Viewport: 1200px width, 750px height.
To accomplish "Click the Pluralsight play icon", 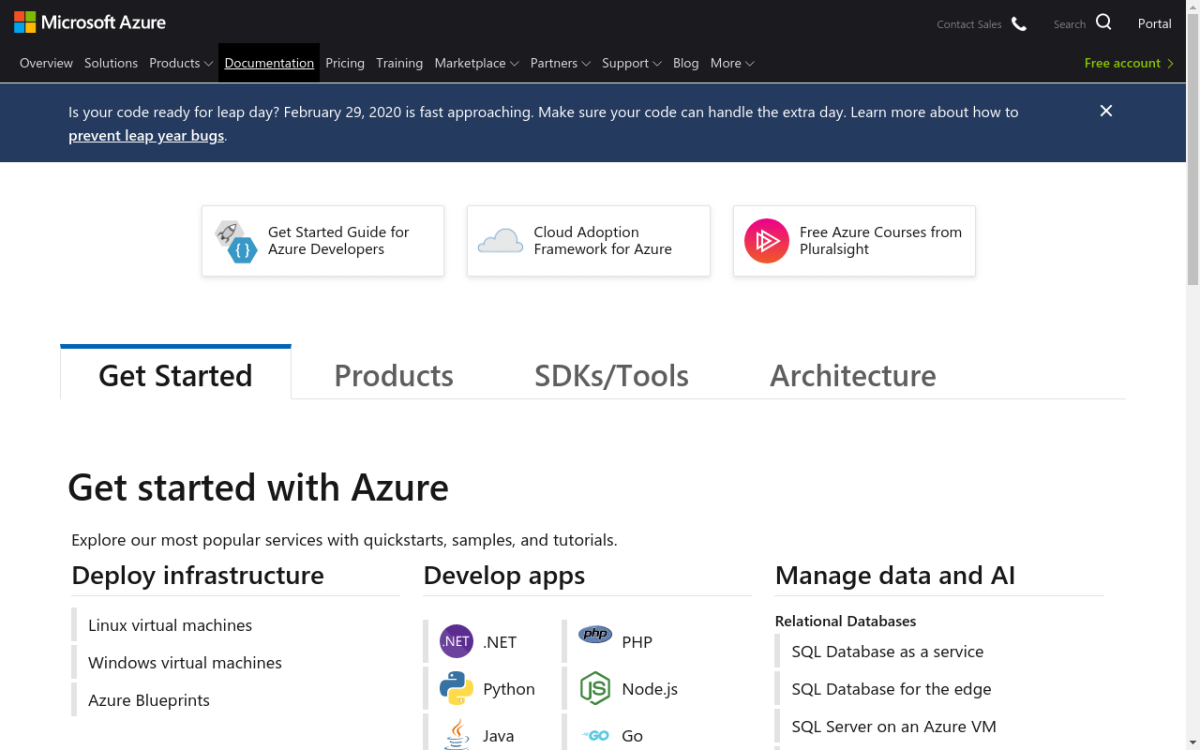I will 767,241.
